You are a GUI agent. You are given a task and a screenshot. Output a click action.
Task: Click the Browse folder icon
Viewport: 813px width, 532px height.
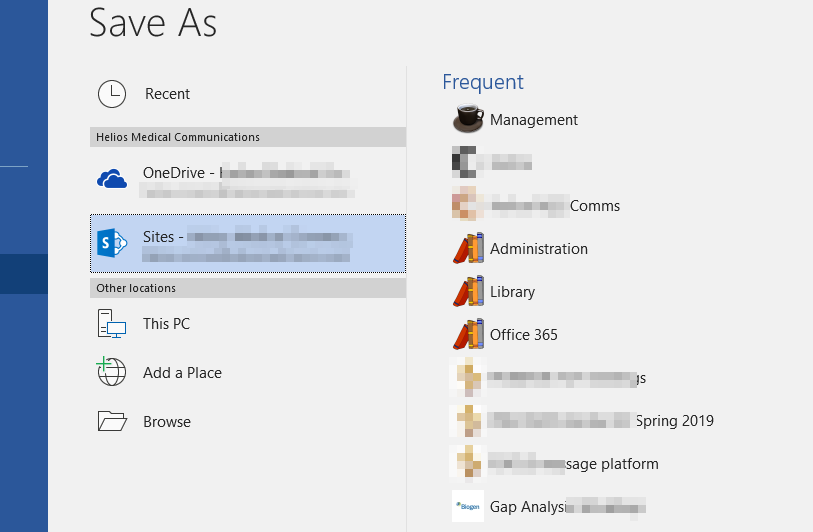(112, 421)
